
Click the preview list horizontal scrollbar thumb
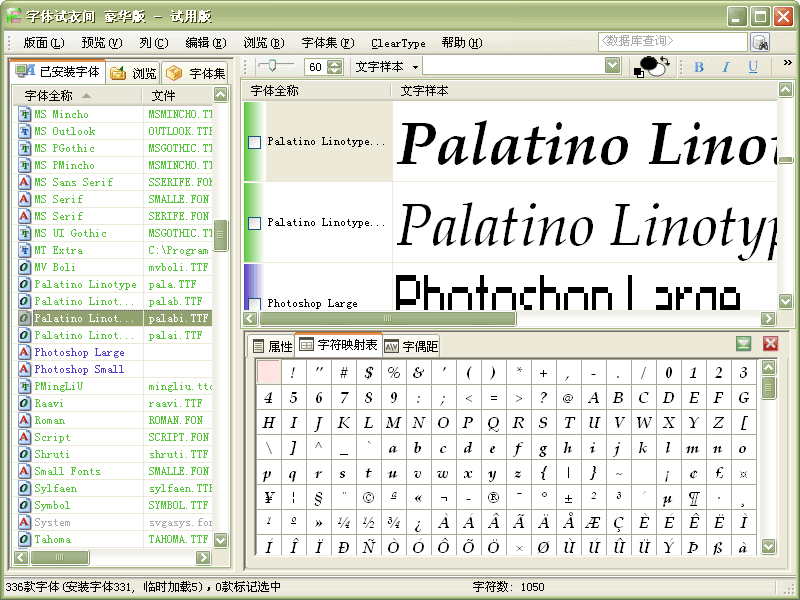pos(387,318)
